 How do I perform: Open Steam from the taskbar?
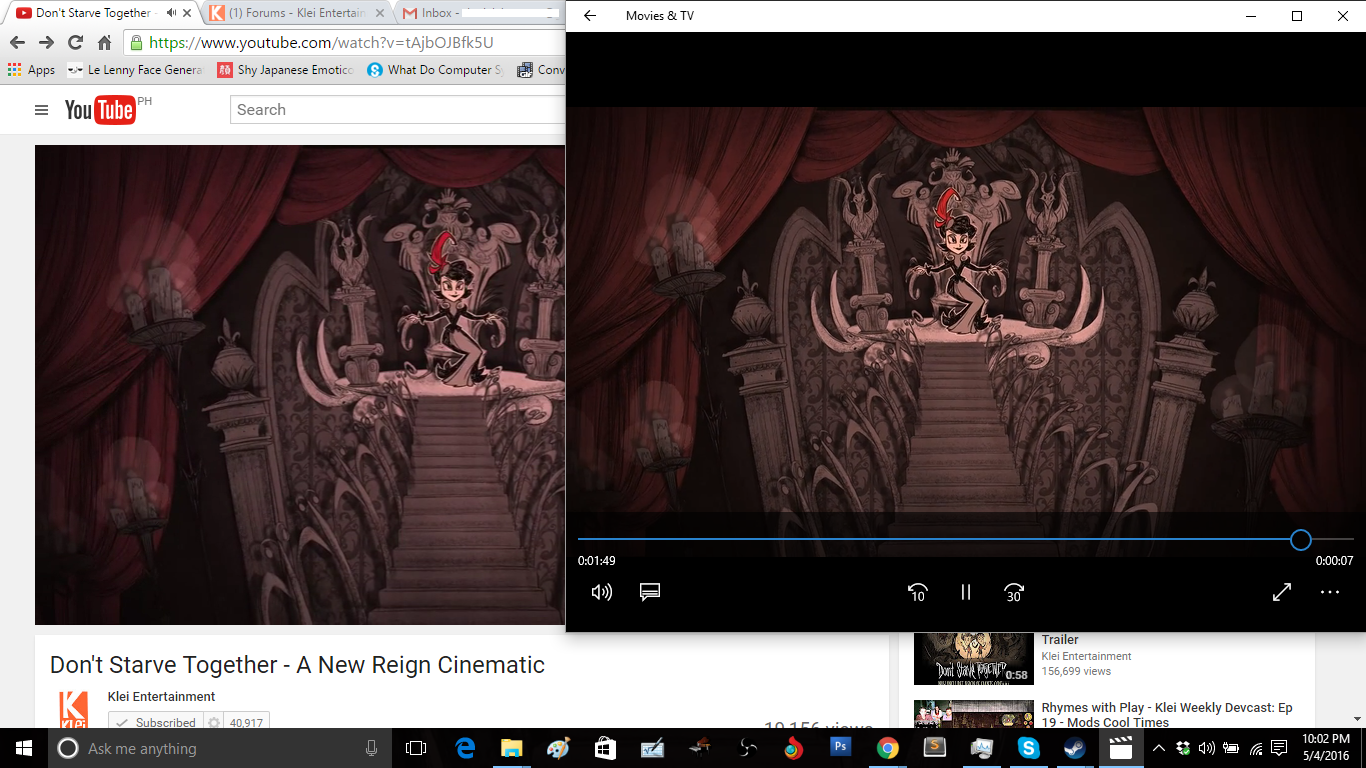click(1075, 748)
